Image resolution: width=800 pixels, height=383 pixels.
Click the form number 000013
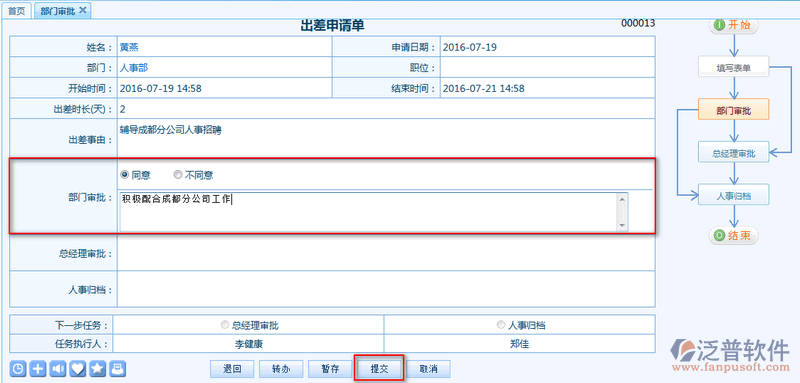point(638,23)
